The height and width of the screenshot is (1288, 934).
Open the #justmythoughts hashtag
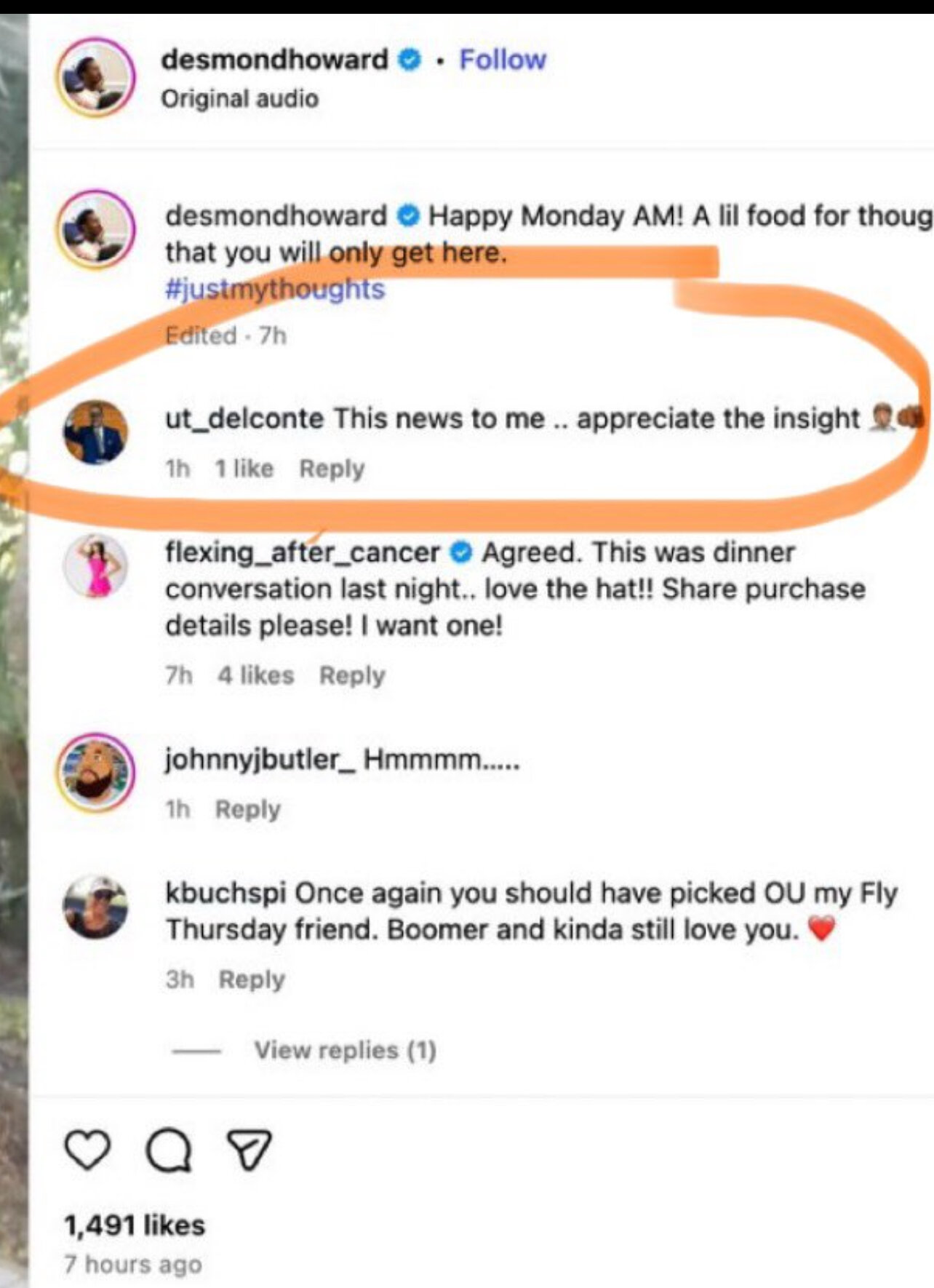pos(275,290)
